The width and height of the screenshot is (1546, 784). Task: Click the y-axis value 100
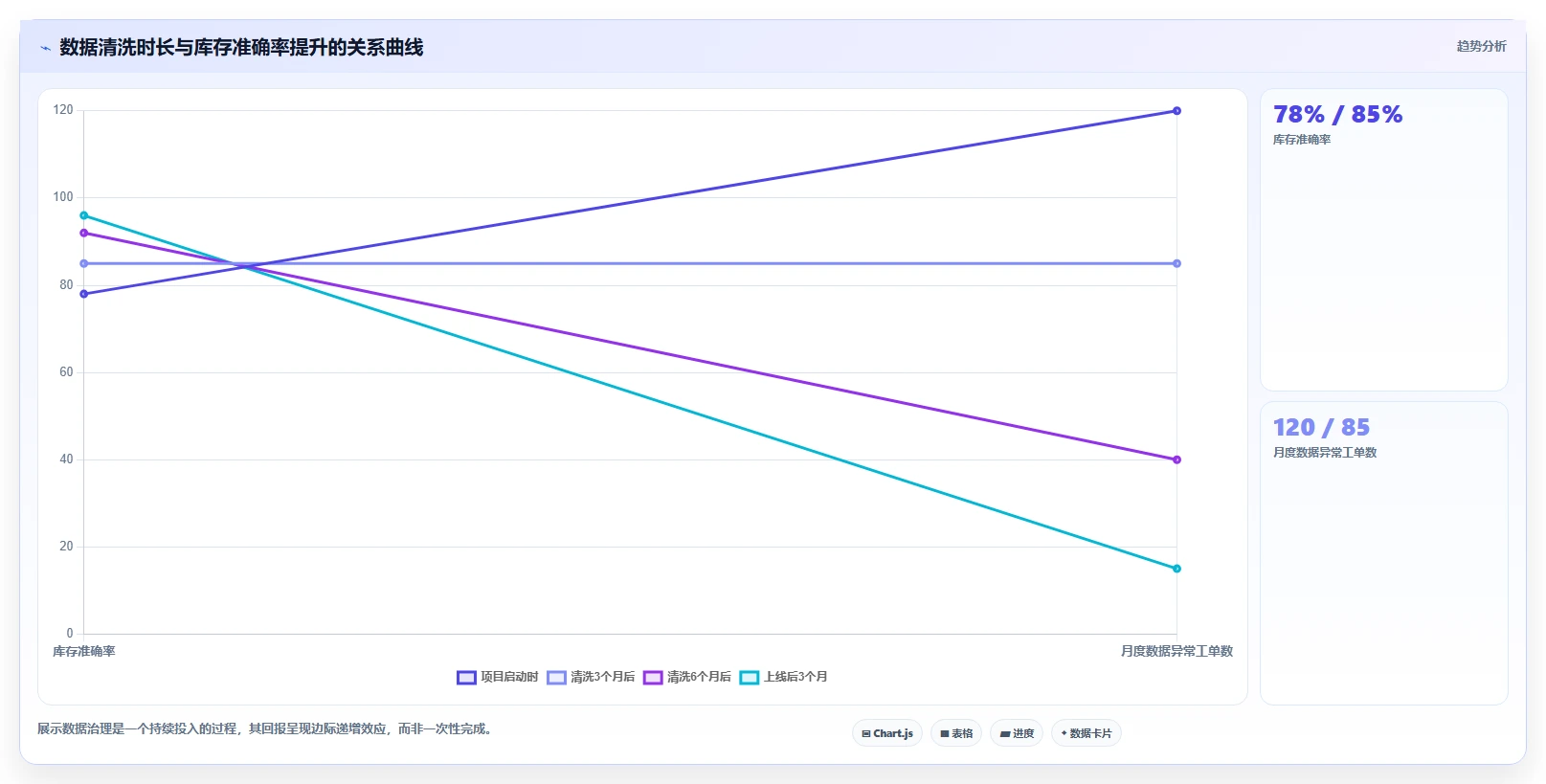[x=63, y=197]
